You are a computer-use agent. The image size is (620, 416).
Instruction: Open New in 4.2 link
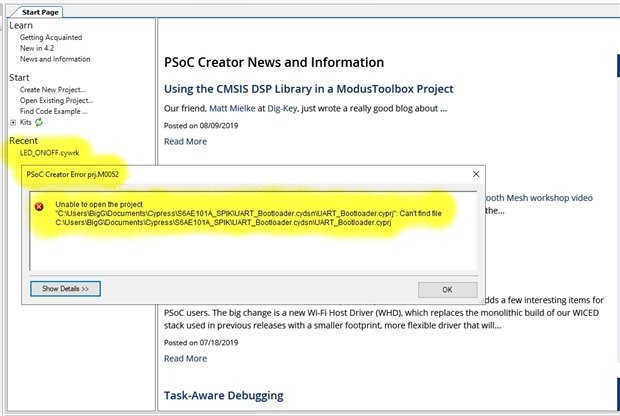(x=37, y=48)
